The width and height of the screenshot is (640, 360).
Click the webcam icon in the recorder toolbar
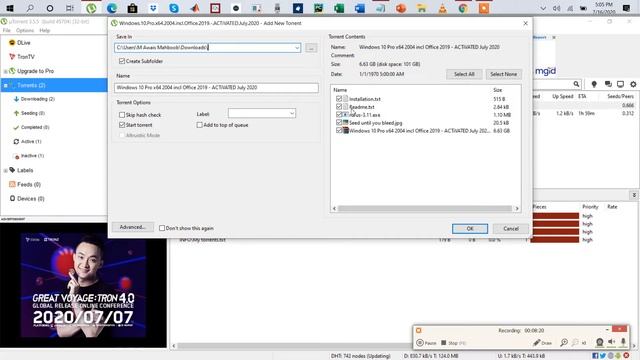[600, 342]
